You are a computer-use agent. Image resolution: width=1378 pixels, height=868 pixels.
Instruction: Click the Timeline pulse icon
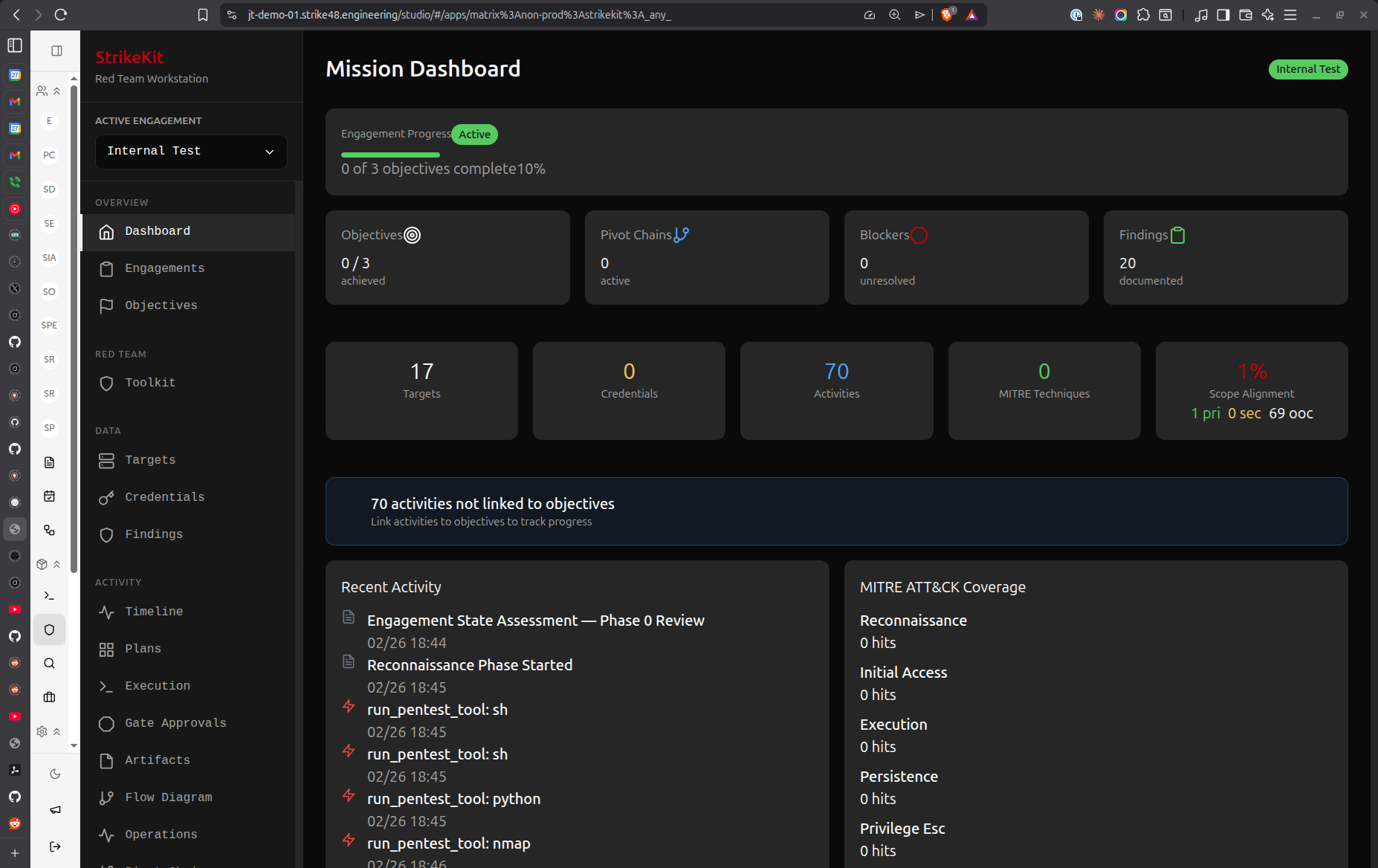tap(106, 612)
